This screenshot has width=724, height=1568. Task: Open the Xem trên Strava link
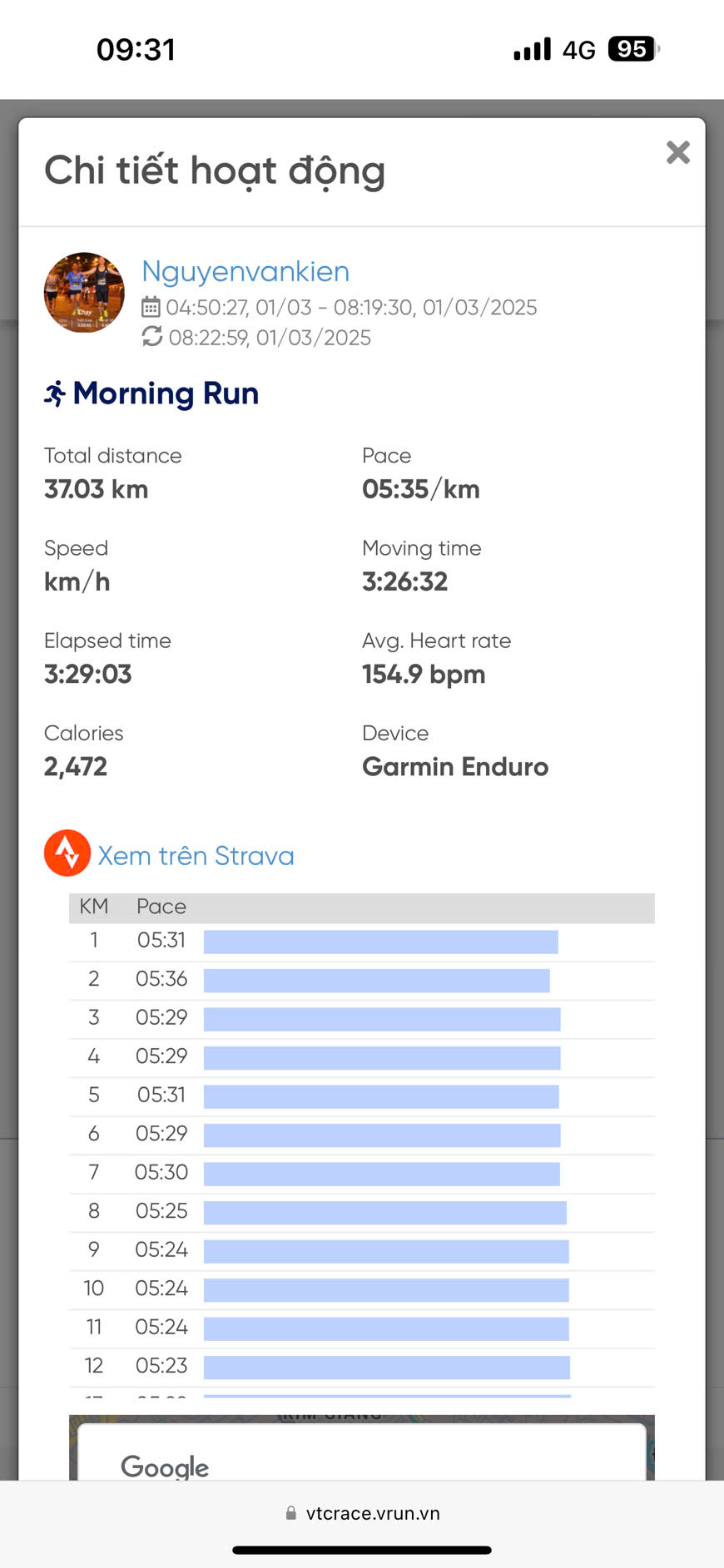tap(196, 856)
